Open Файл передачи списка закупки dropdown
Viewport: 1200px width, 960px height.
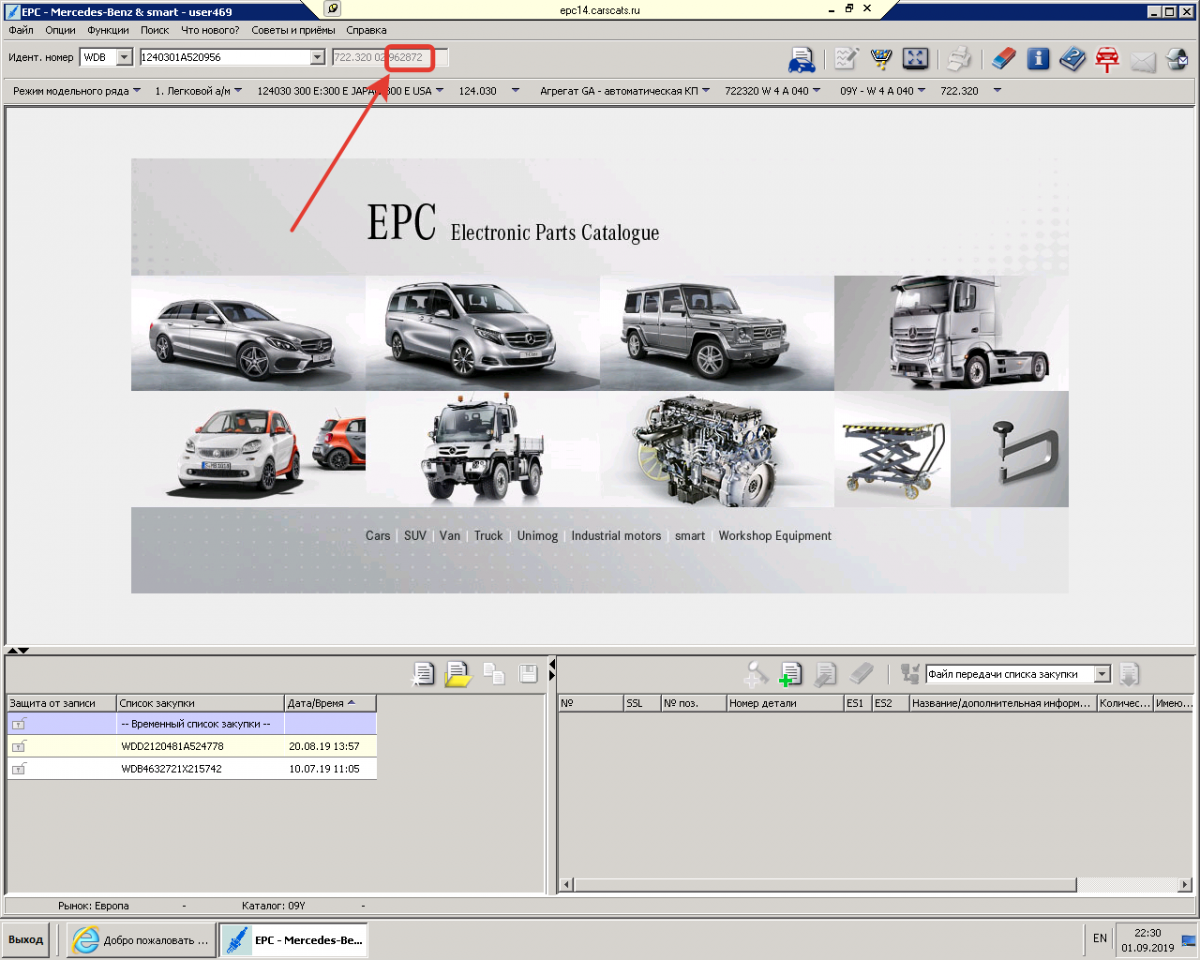[1102, 675]
